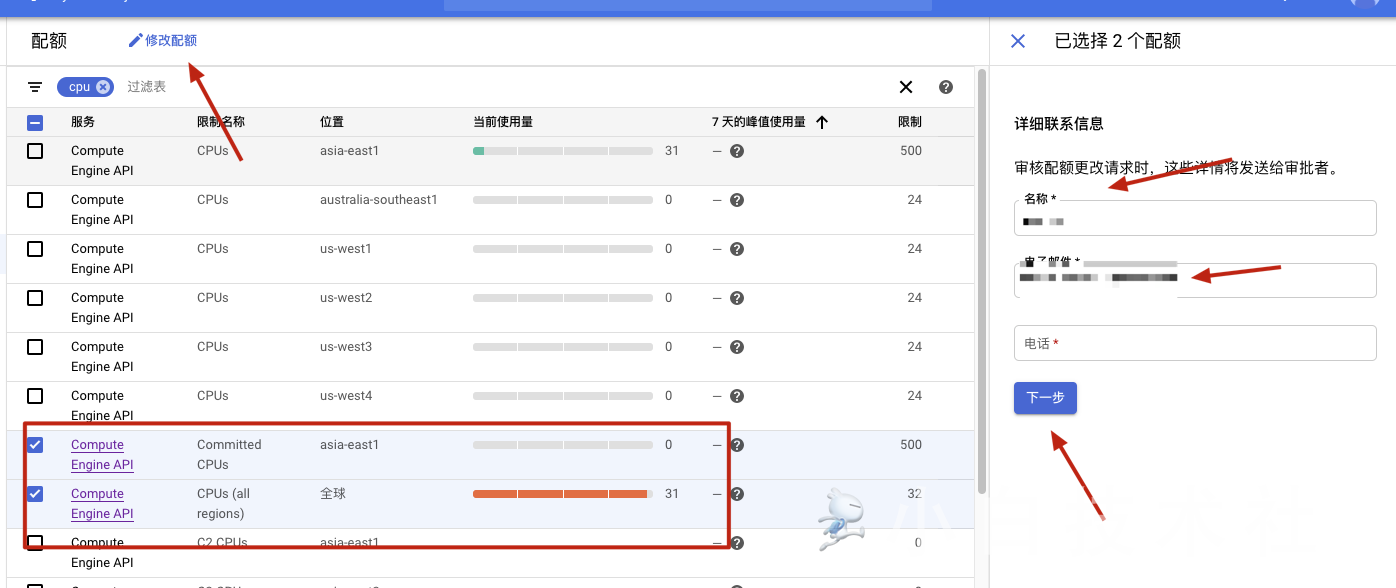Open peak usage help for C2 CPUs row

737,543
